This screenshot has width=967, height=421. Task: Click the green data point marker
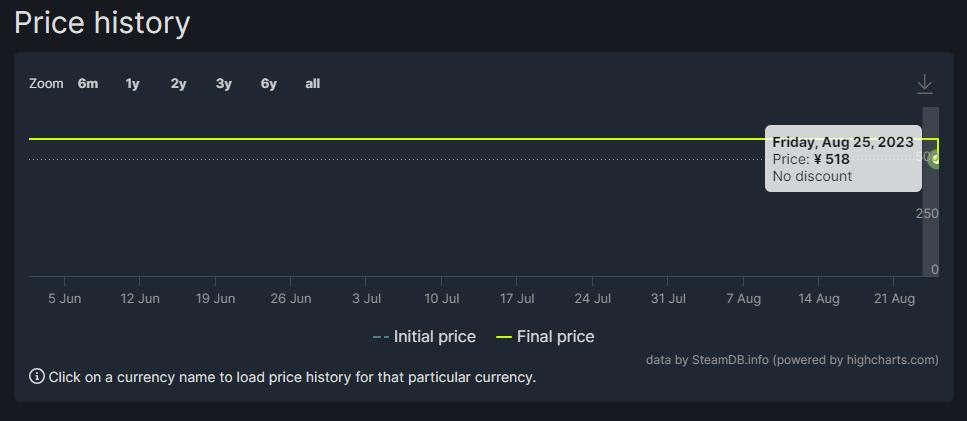click(935, 159)
